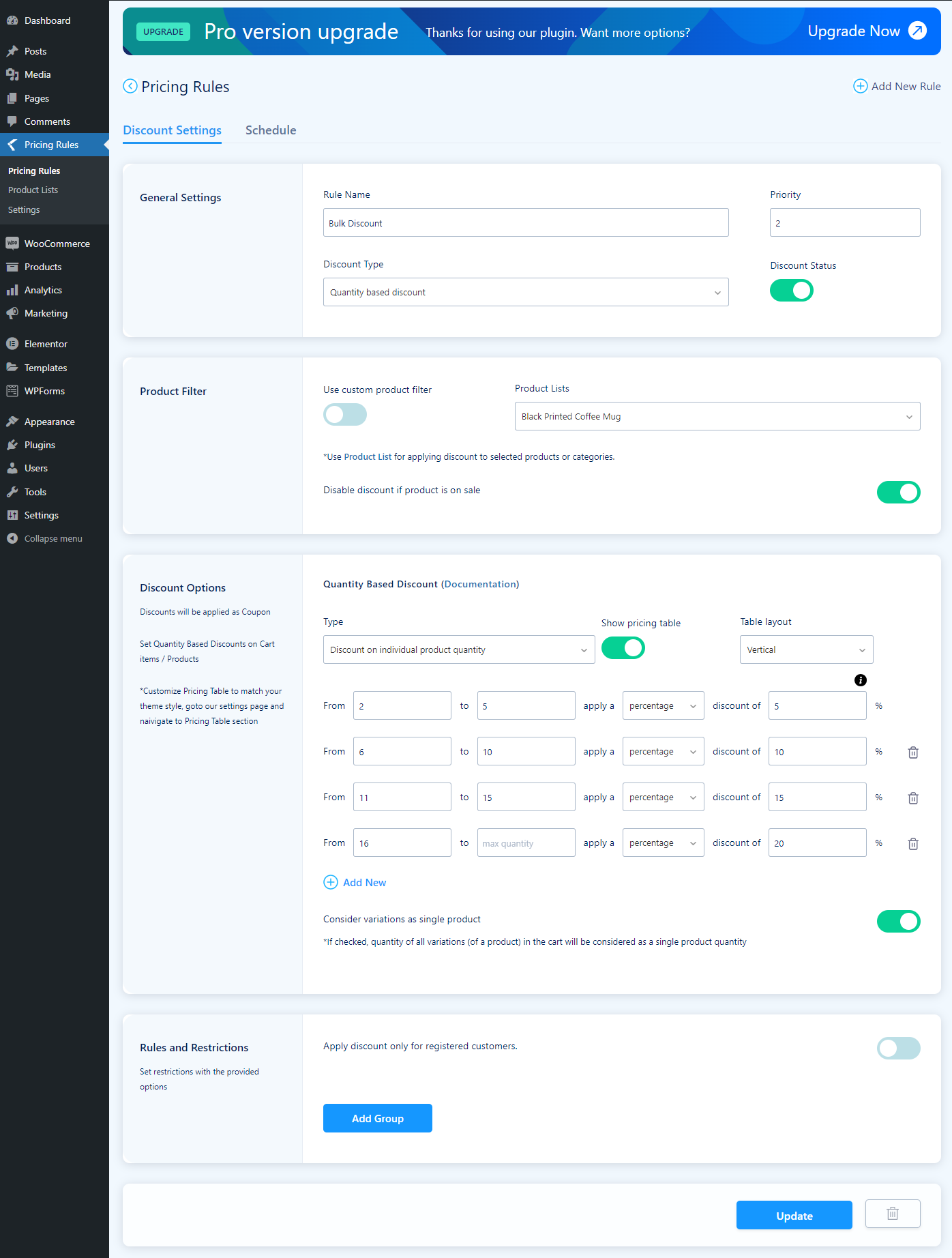Viewport: 952px width, 1258px height.
Task: Delete the 6 to 10 quantity range row
Action: click(913, 752)
